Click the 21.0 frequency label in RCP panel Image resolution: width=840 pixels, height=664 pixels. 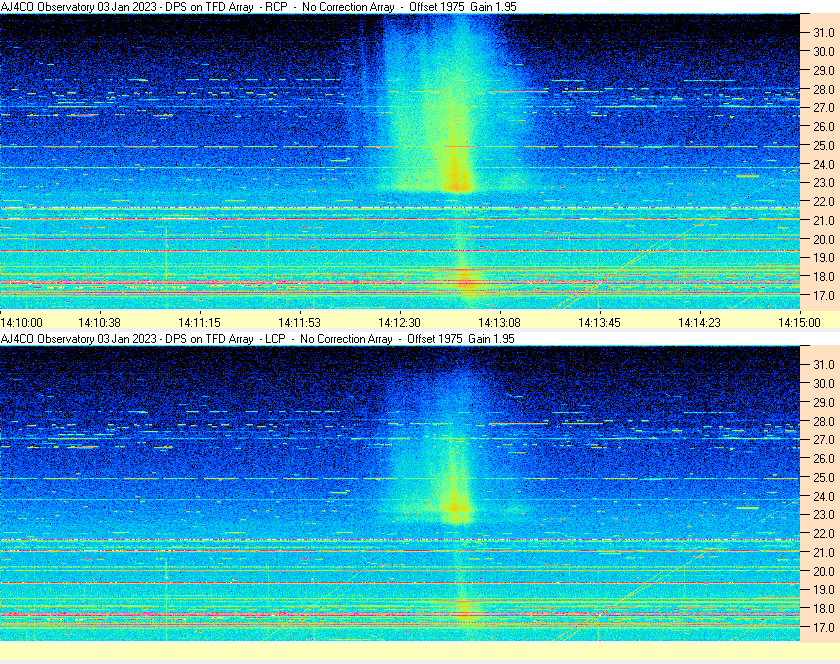(x=824, y=220)
